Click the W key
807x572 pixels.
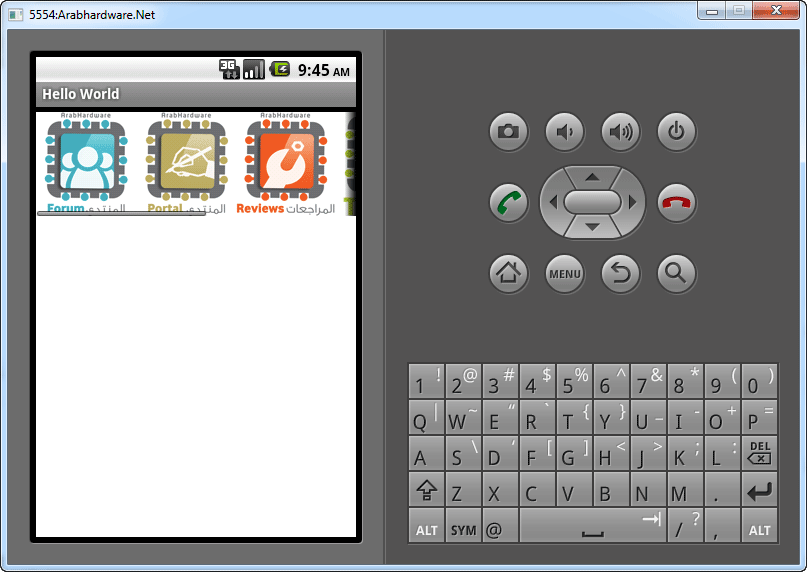464,417
